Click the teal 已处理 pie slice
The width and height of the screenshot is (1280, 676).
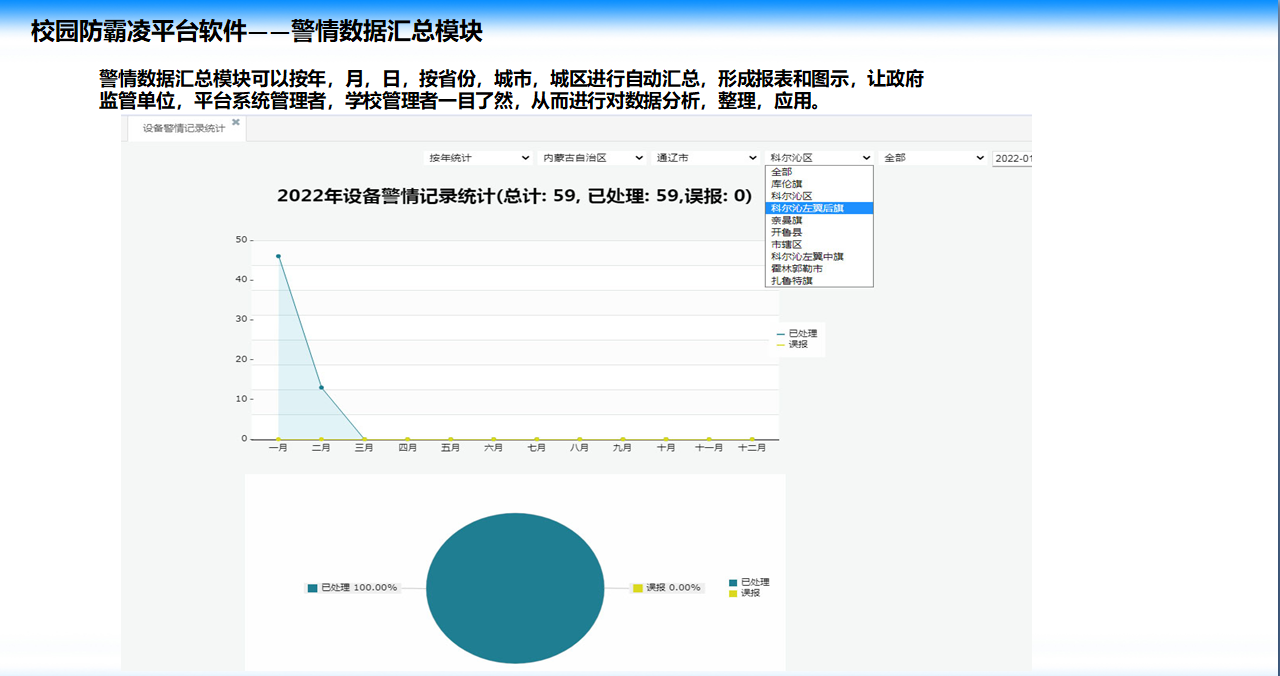coord(515,588)
